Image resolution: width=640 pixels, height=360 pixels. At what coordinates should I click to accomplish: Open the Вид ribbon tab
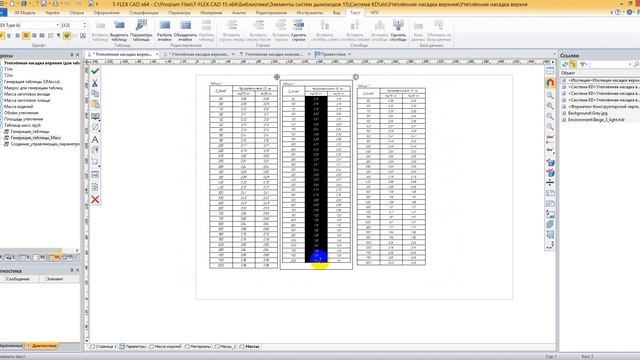[336, 13]
